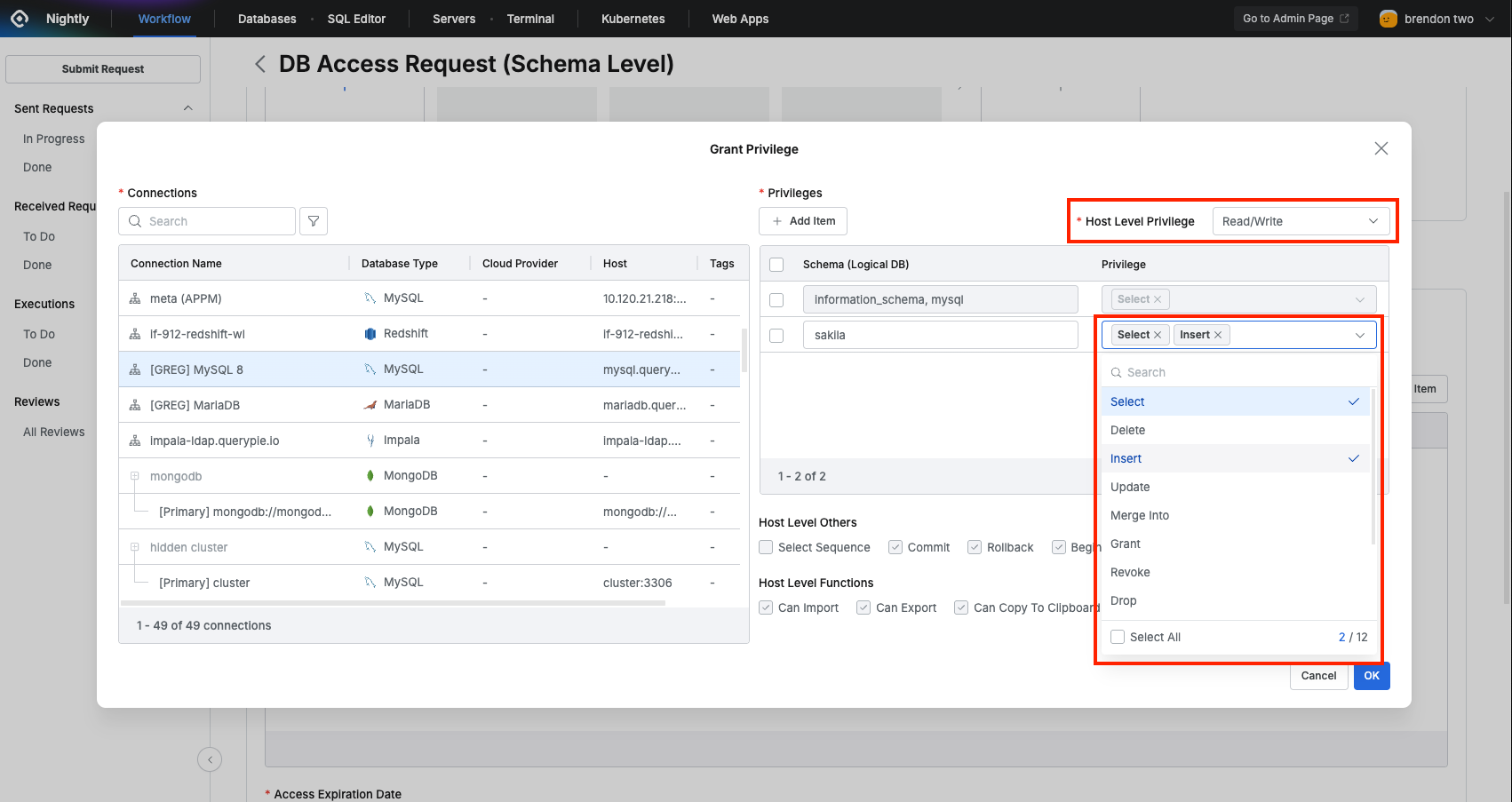Click the filter icon next to connection search
Screen dimensions: 1512x802
point(314,221)
